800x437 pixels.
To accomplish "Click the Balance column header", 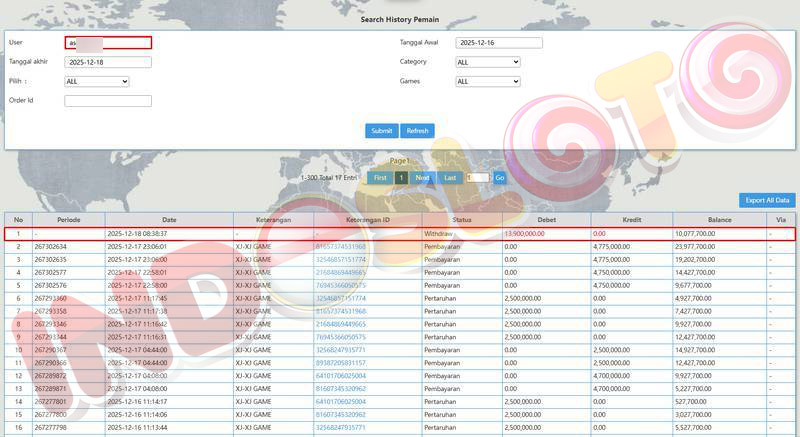I will point(719,219).
